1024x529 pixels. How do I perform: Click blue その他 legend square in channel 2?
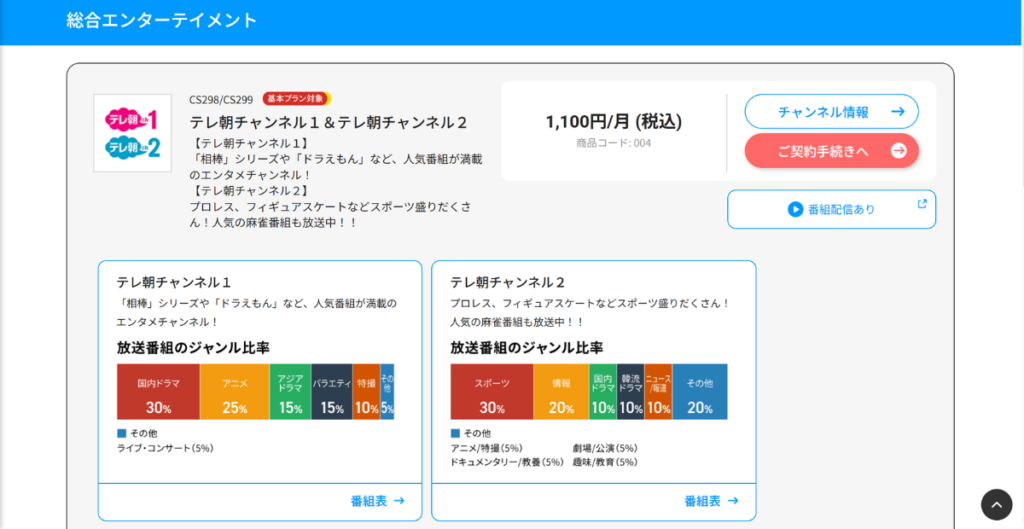[456, 433]
